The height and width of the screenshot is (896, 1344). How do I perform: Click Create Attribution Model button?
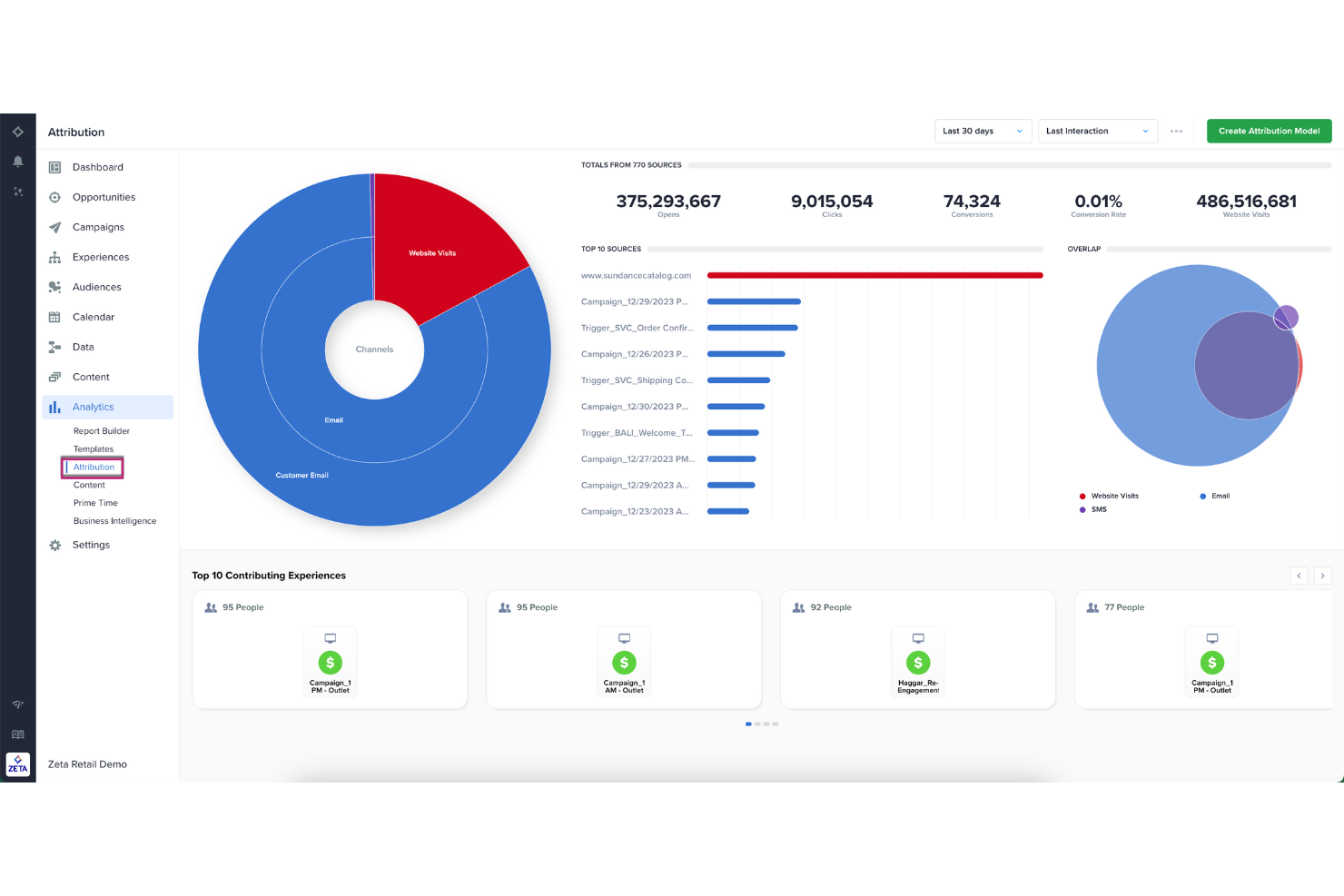1269,132
